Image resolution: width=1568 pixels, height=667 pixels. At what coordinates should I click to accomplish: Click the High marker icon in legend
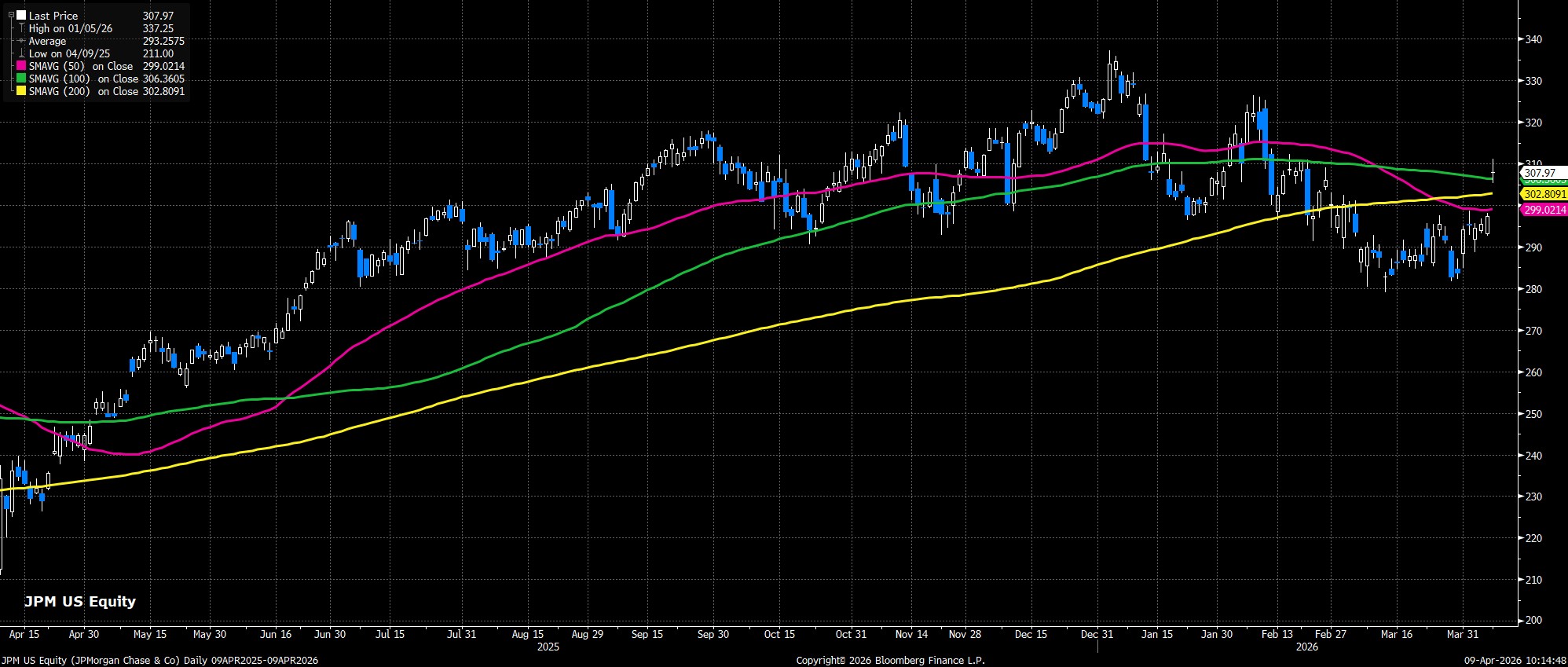pyautogui.click(x=22, y=28)
